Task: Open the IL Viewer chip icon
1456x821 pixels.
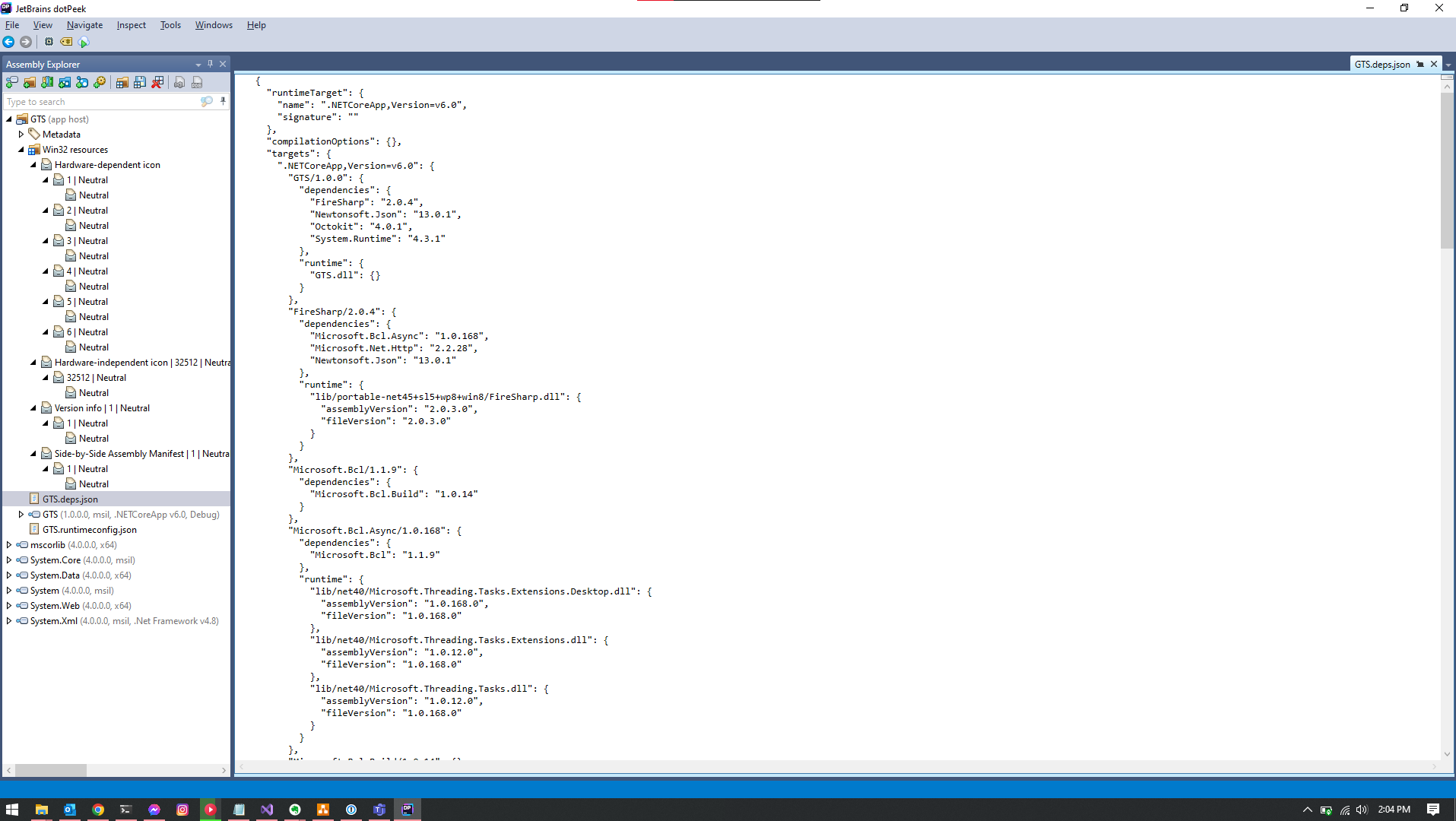Action: point(49,42)
